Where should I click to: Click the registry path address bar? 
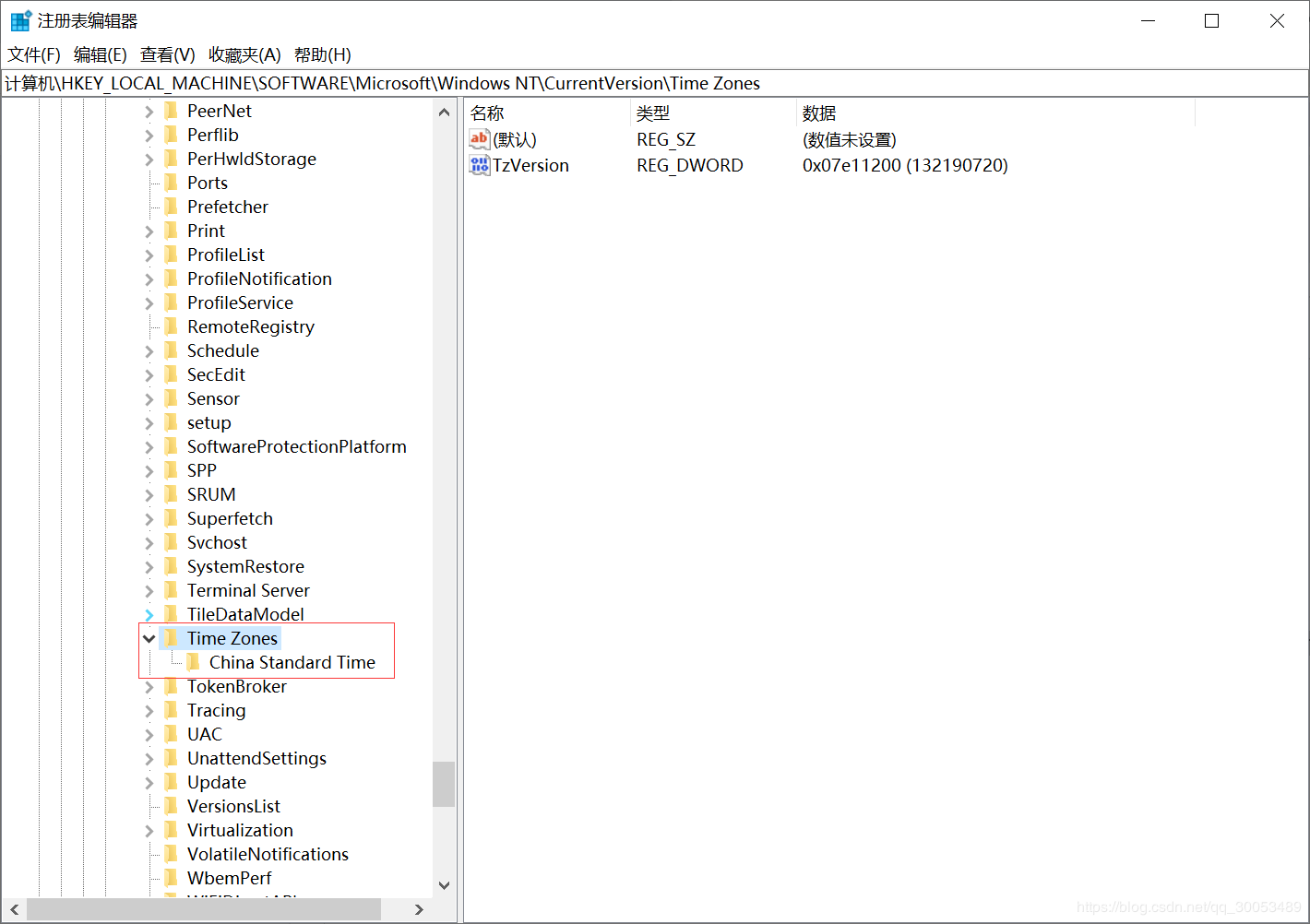655,83
